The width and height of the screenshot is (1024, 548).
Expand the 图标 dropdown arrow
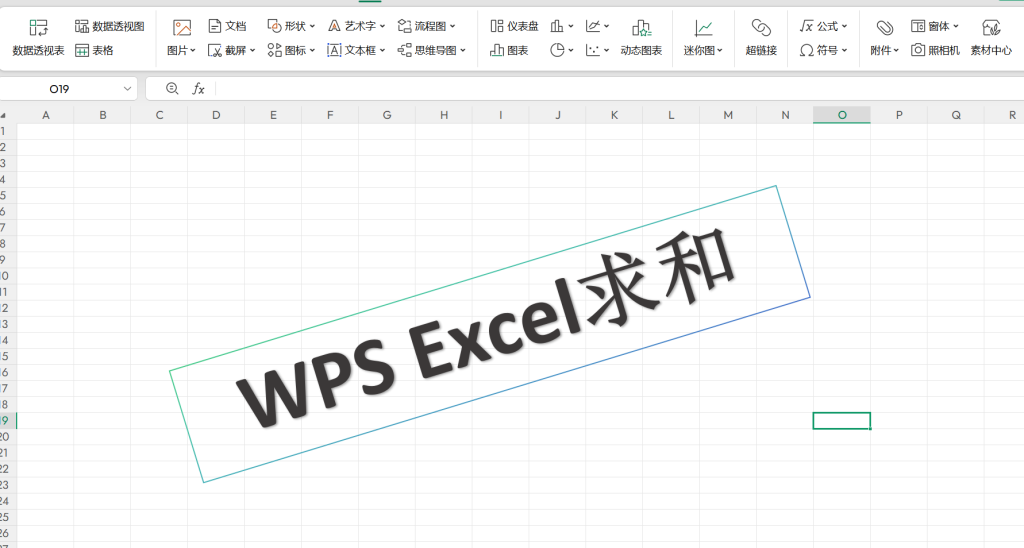coord(312,50)
